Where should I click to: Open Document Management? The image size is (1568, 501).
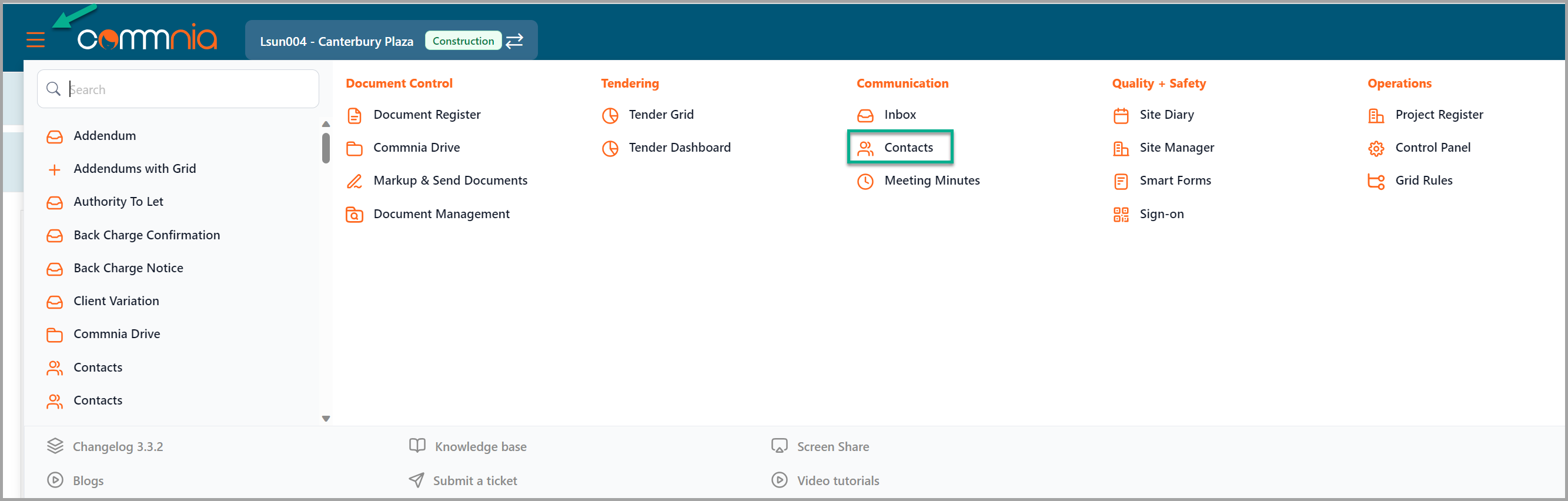point(442,213)
